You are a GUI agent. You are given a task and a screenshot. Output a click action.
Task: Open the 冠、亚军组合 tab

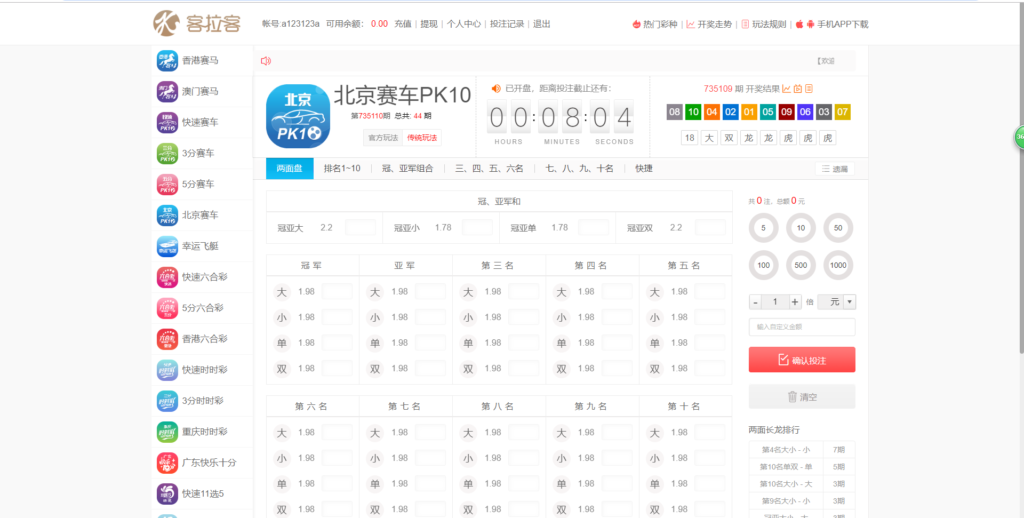[x=407, y=169]
